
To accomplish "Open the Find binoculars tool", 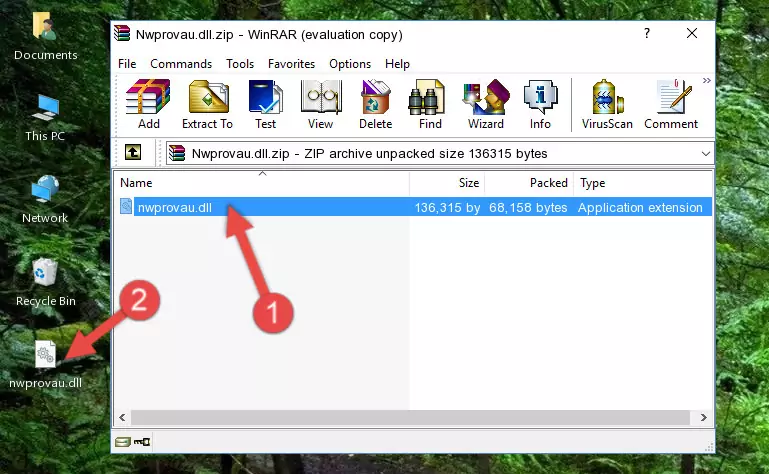I will 430,104.
